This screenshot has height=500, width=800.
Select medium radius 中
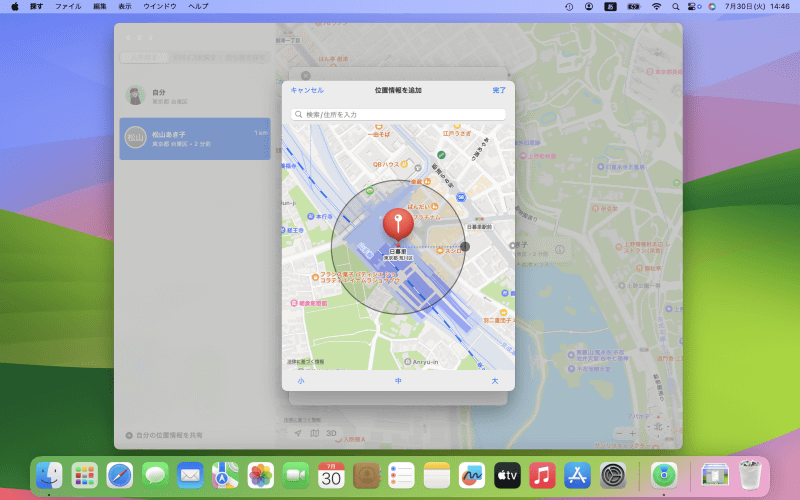point(398,381)
